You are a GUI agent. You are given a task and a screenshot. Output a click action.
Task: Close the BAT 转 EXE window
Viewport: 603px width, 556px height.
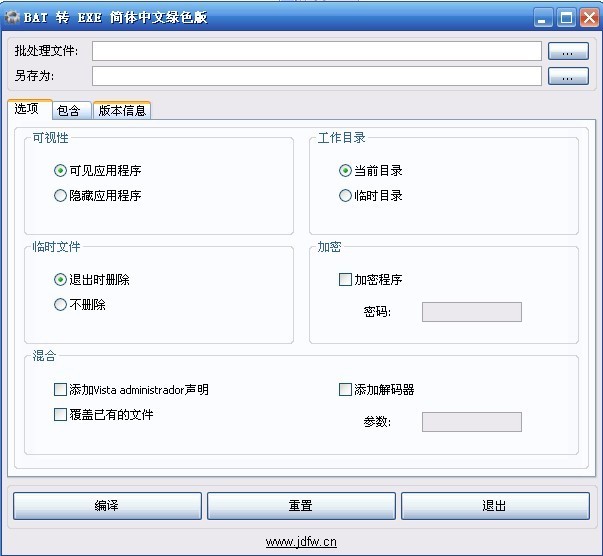point(590,18)
